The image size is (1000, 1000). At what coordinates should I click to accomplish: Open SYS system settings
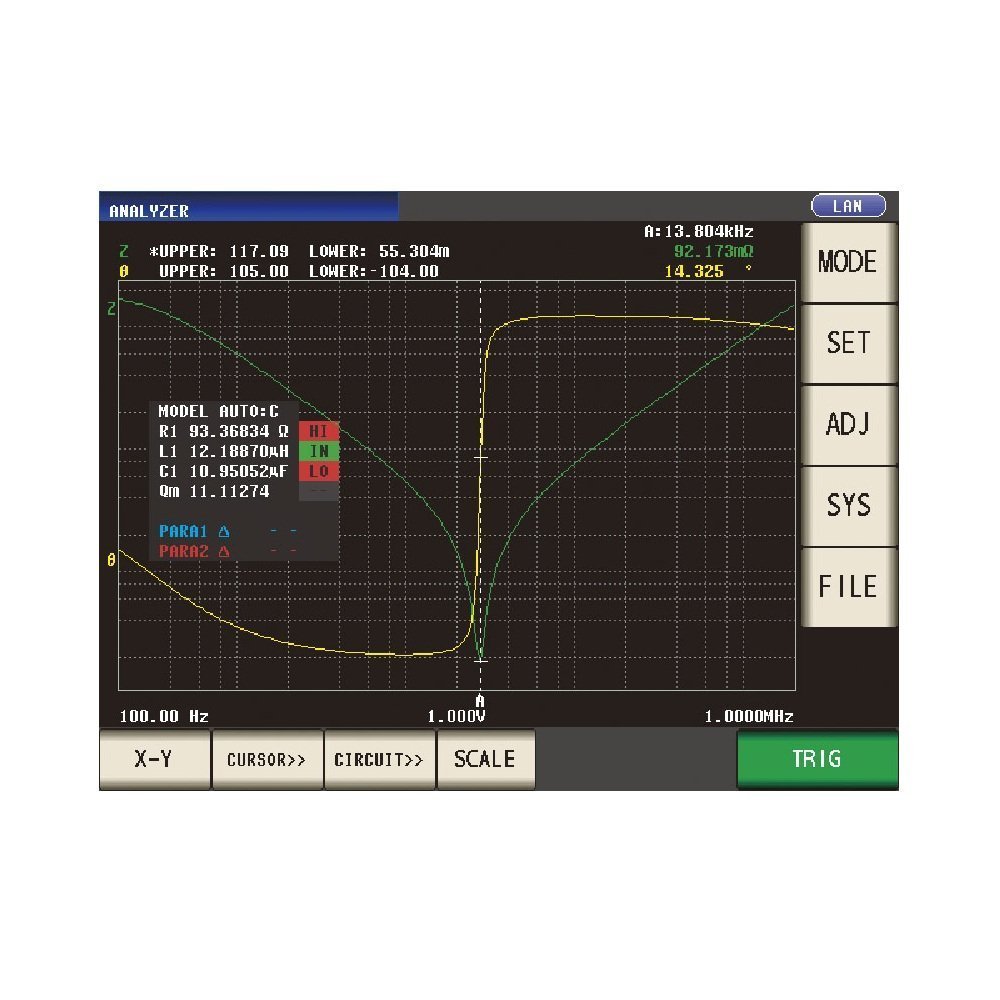point(848,505)
